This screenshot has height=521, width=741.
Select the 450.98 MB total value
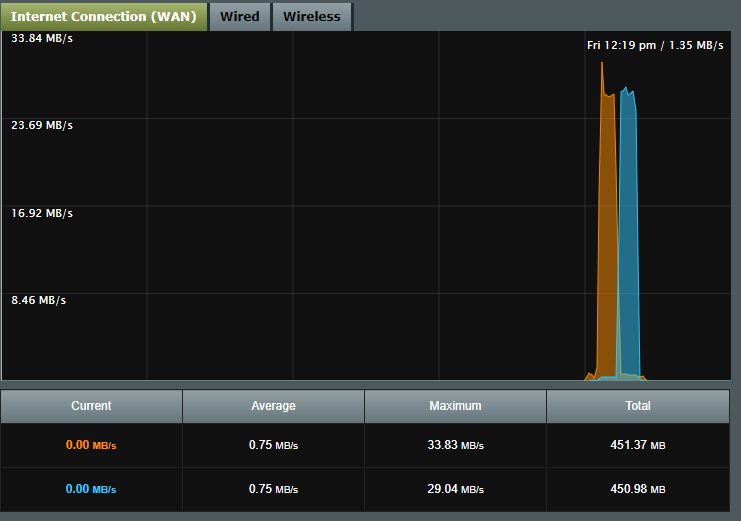tap(637, 489)
